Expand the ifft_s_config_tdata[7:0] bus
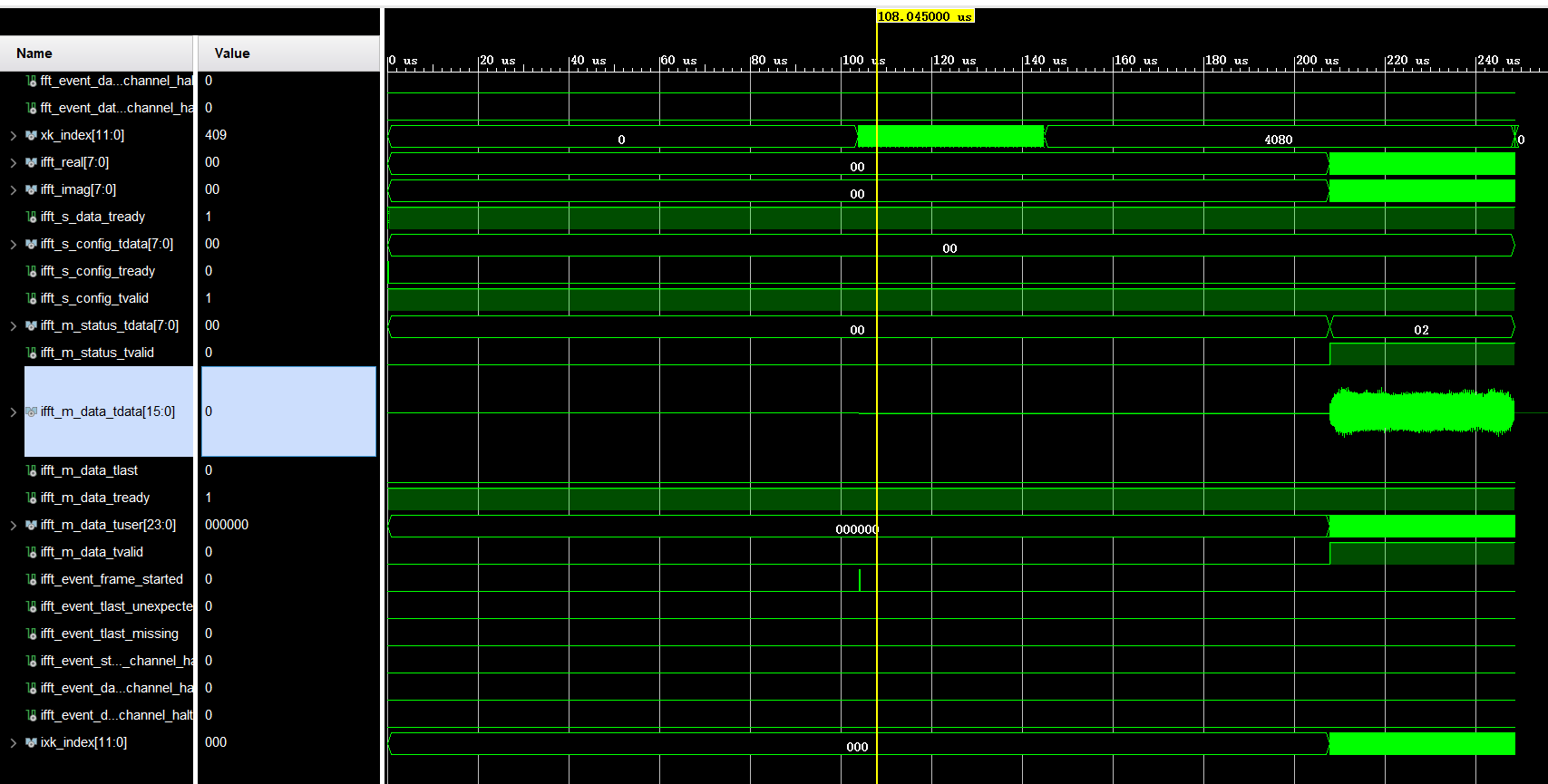This screenshot has width=1548, height=784. [x=13, y=244]
